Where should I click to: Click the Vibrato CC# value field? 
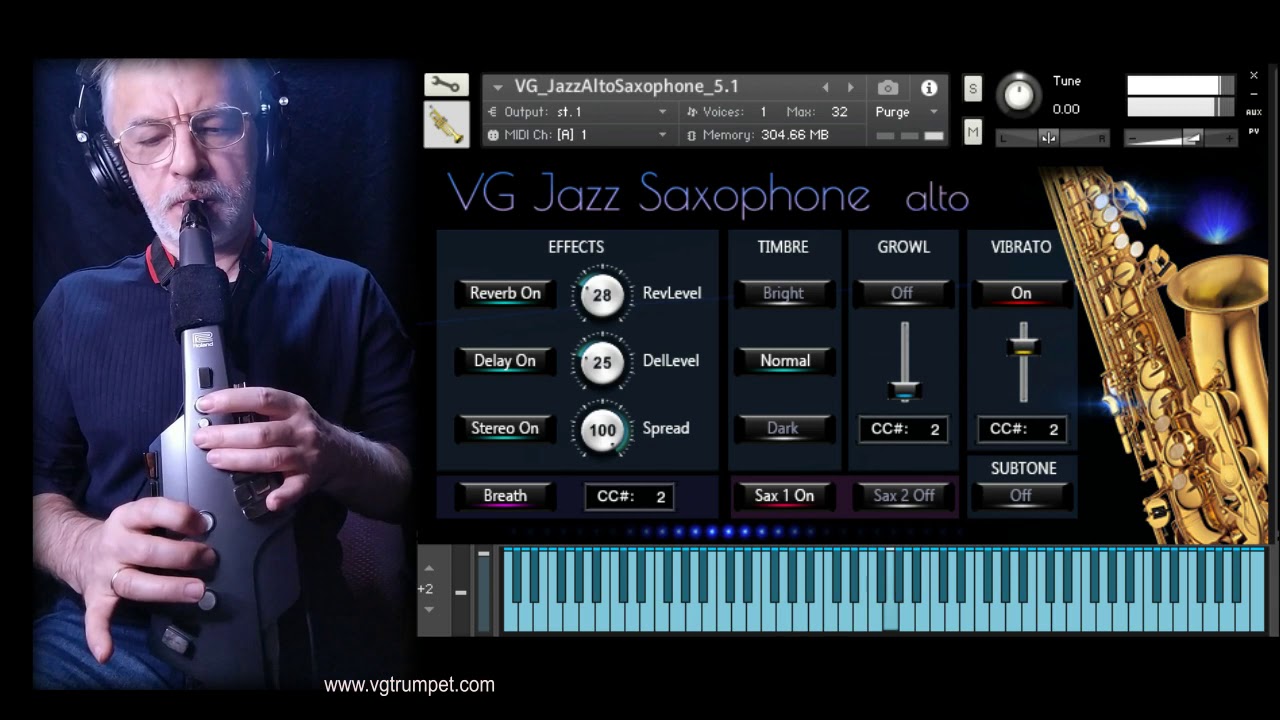pyautogui.click(x=1022, y=429)
